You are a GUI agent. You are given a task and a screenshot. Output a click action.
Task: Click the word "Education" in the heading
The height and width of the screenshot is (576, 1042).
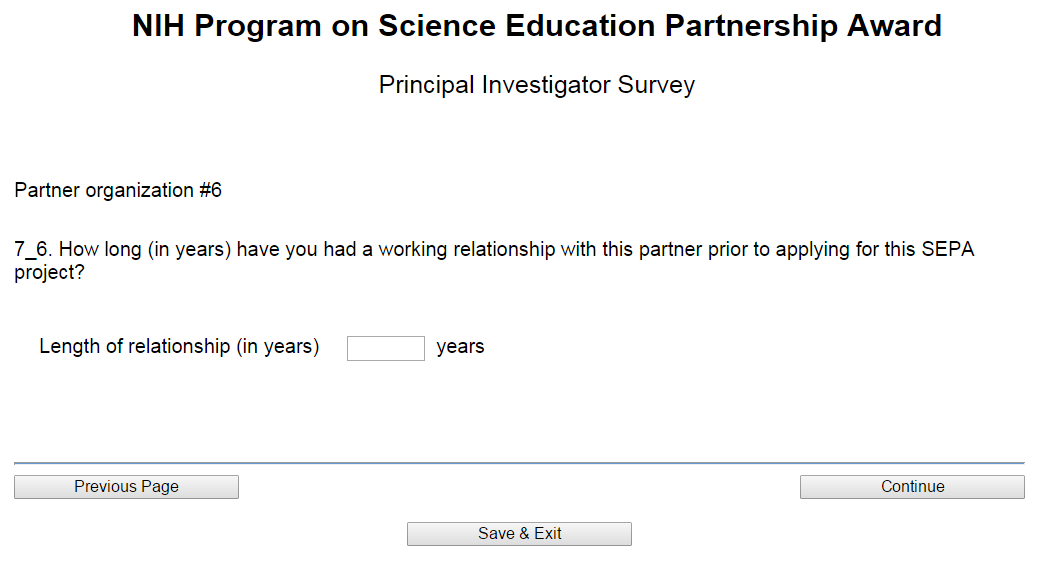[566, 27]
